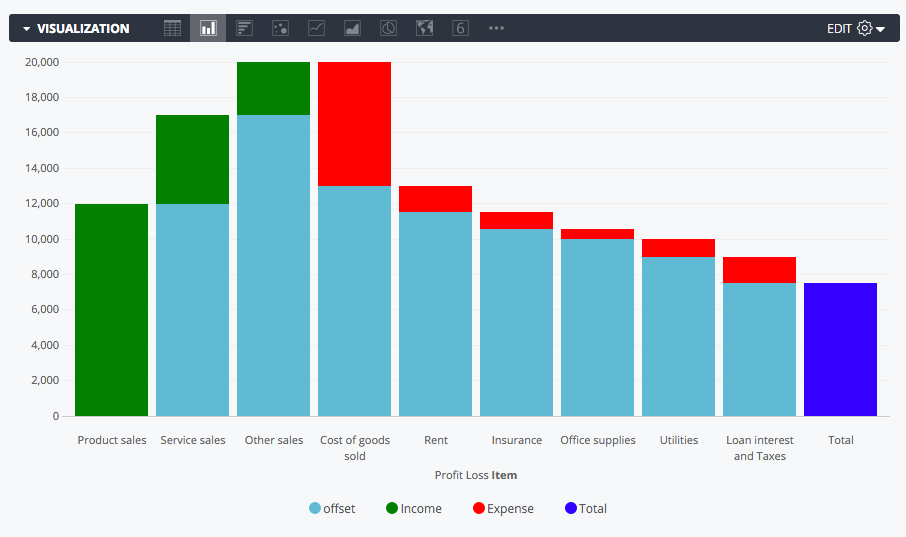This screenshot has width=906, height=537.
Task: Toggle Expense series in legend
Action: (x=503, y=509)
